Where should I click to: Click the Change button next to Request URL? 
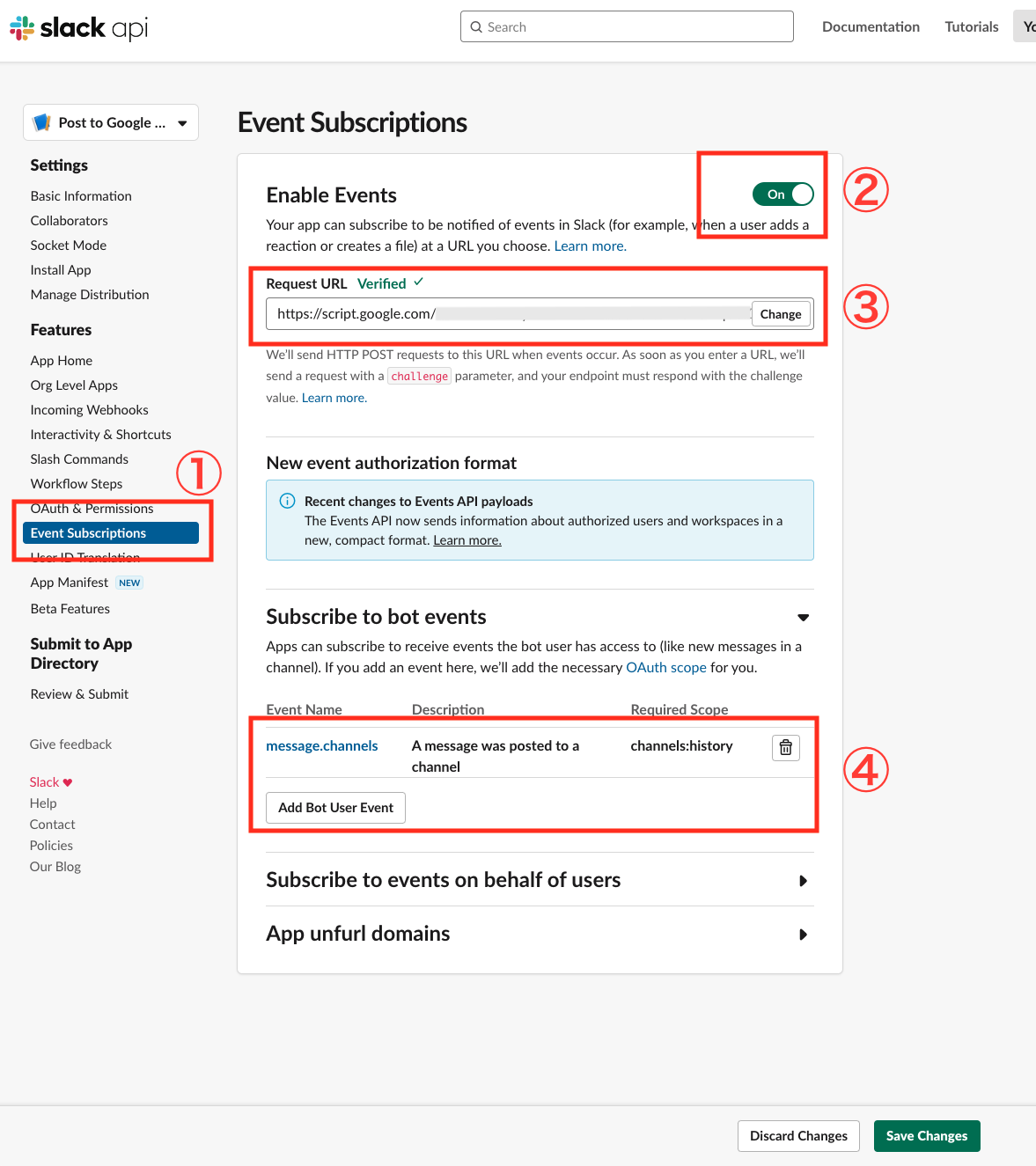[x=780, y=313]
